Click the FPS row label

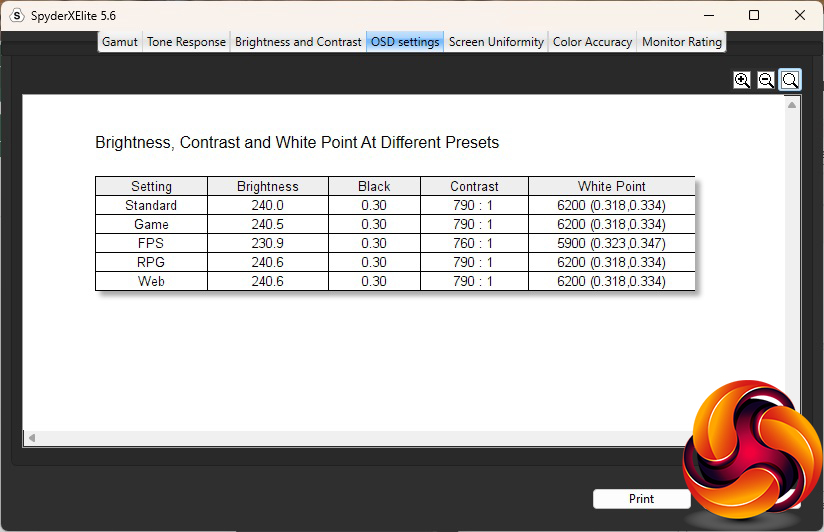(x=151, y=243)
